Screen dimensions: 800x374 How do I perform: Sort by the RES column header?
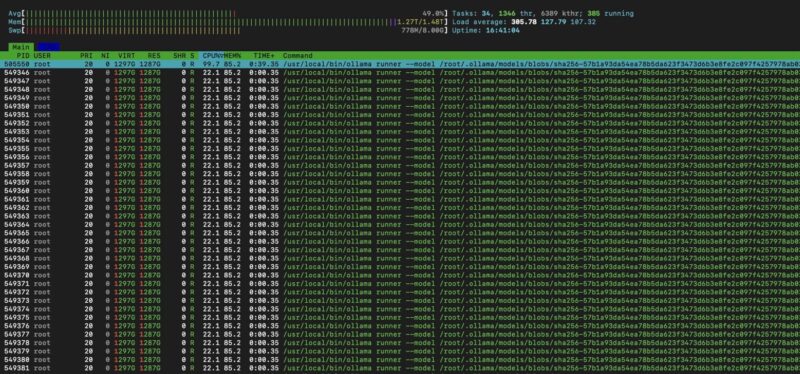154,55
